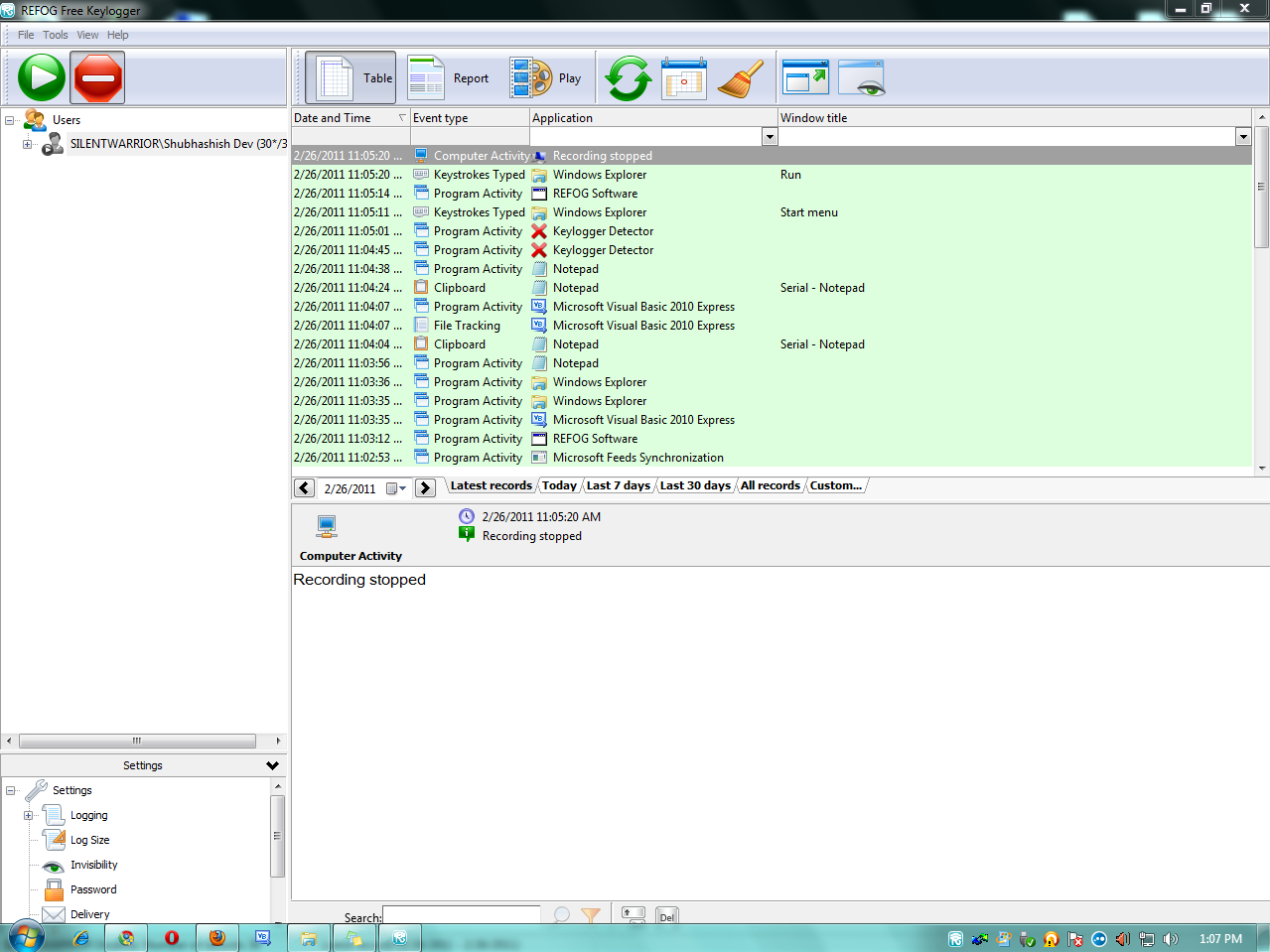Select the Clipboard row at 11:04:24
1270x952 pixels.
tap(773, 288)
